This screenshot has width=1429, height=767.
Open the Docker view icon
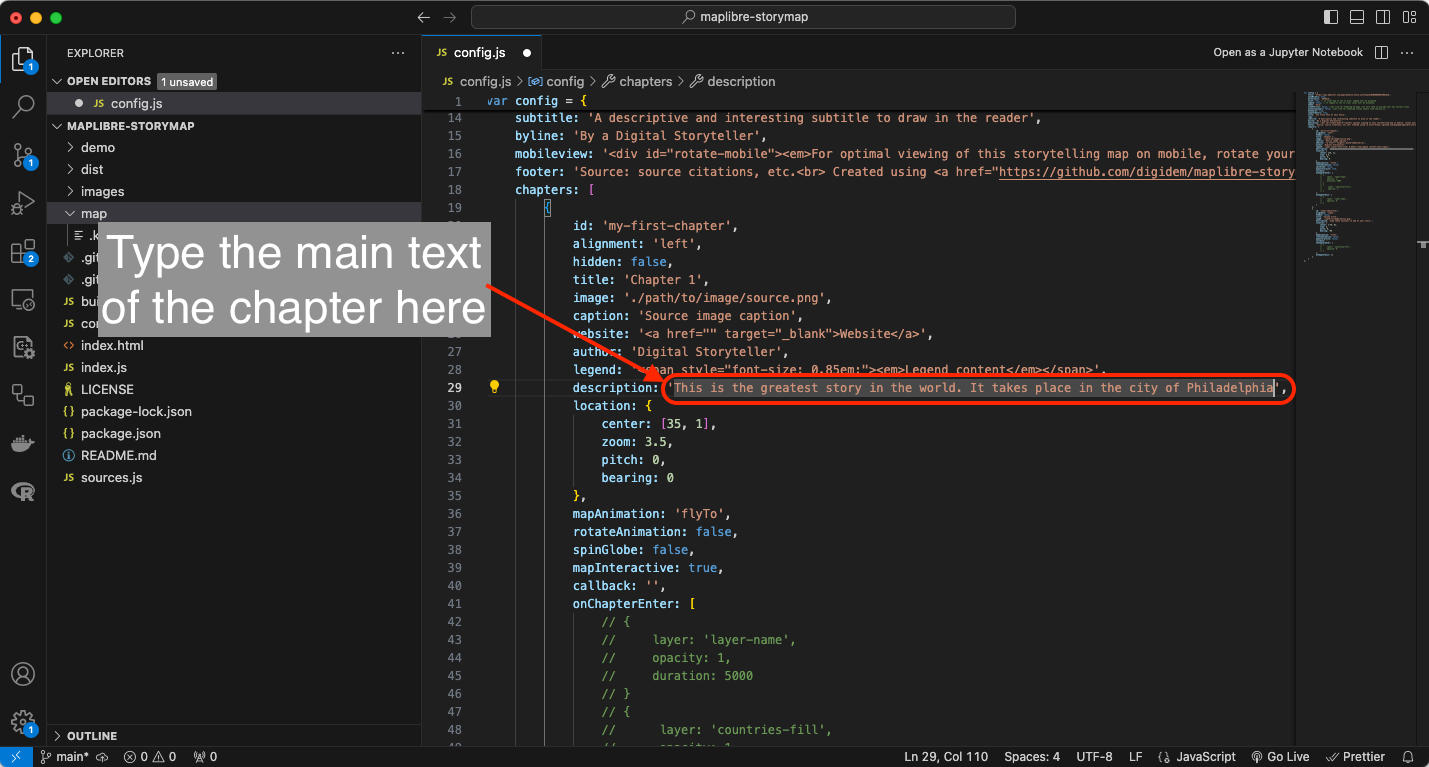23,443
